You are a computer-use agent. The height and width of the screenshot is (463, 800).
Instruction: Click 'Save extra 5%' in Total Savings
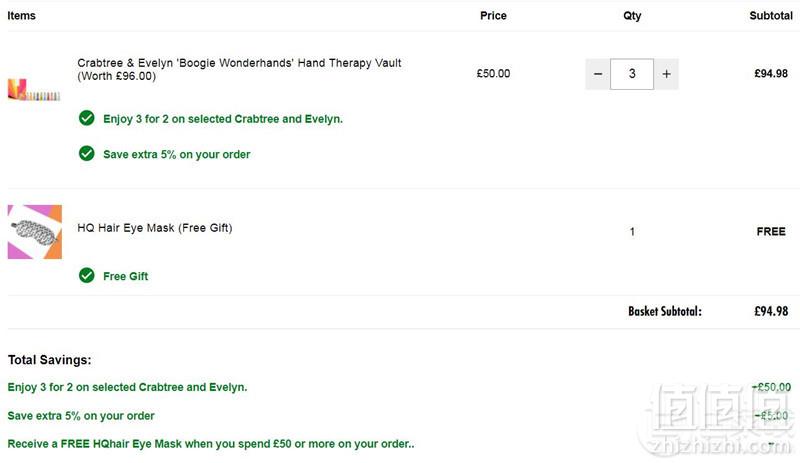point(81,416)
